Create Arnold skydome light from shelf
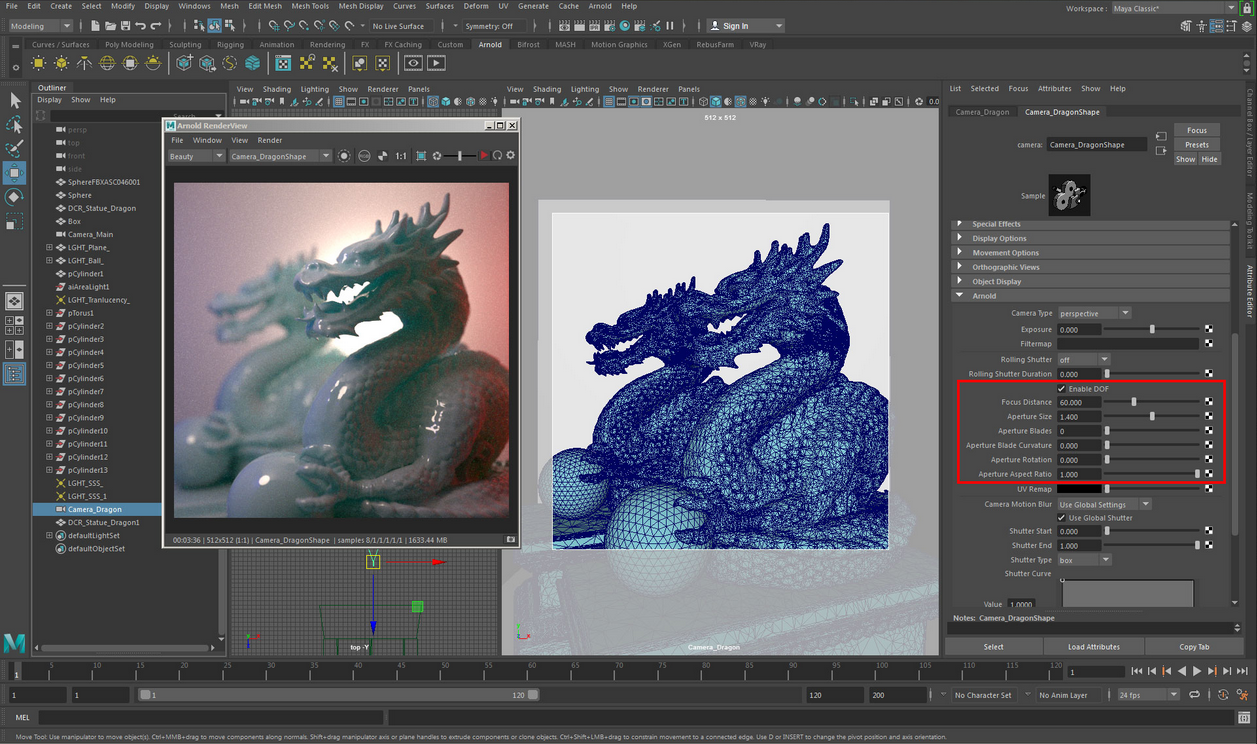Screen dimensions: 1257x744 point(107,63)
